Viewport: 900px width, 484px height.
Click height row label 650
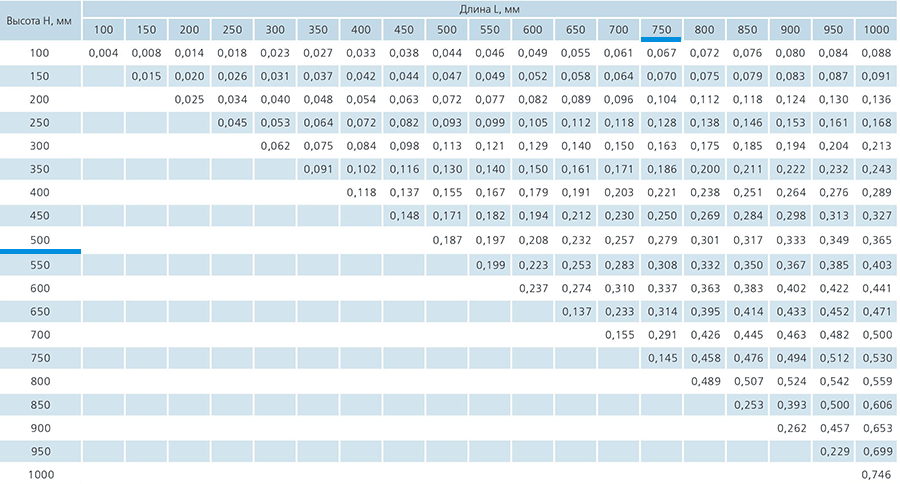[x=40, y=312]
